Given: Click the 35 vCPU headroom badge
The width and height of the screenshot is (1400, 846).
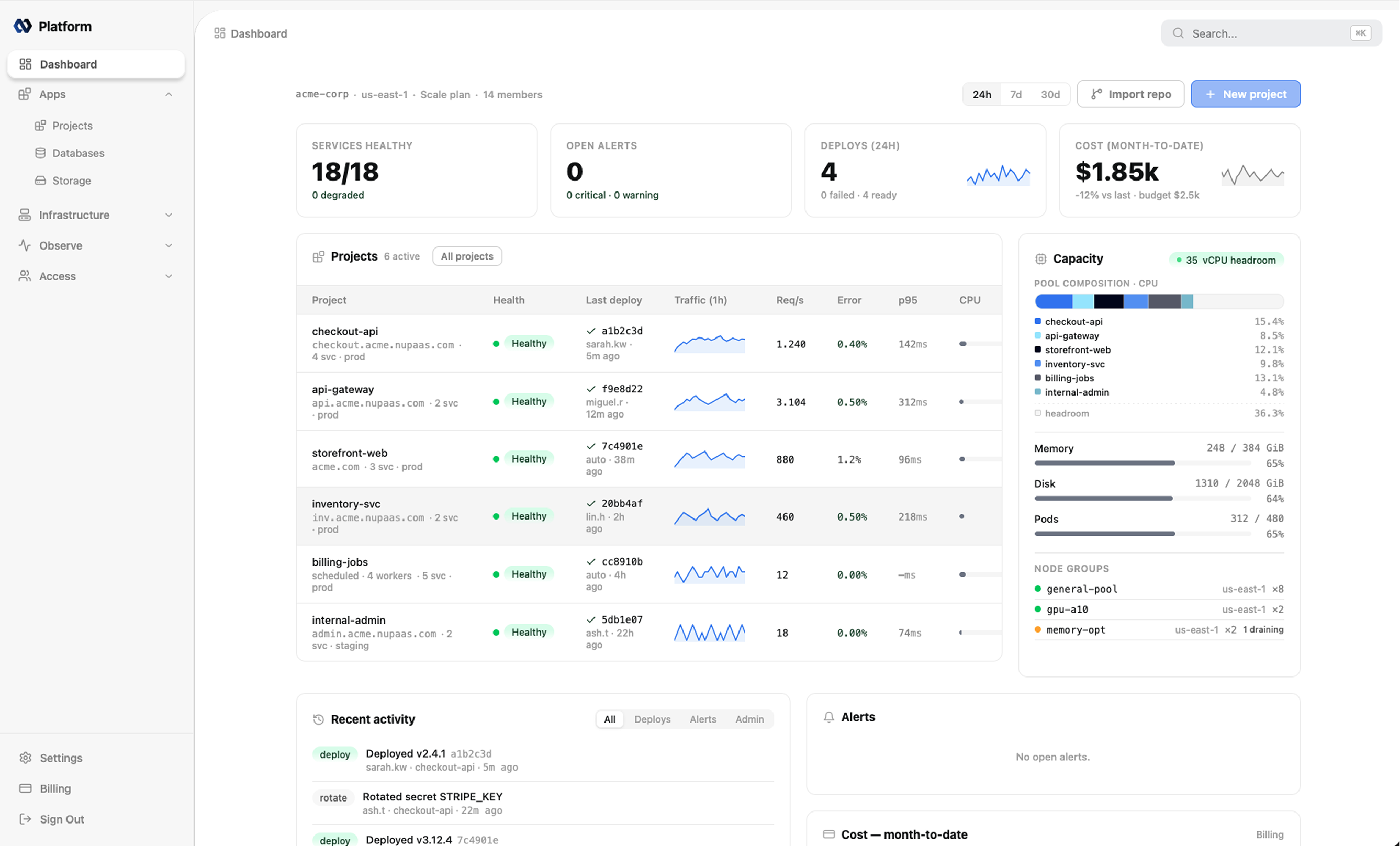Looking at the screenshot, I should pos(1226,260).
